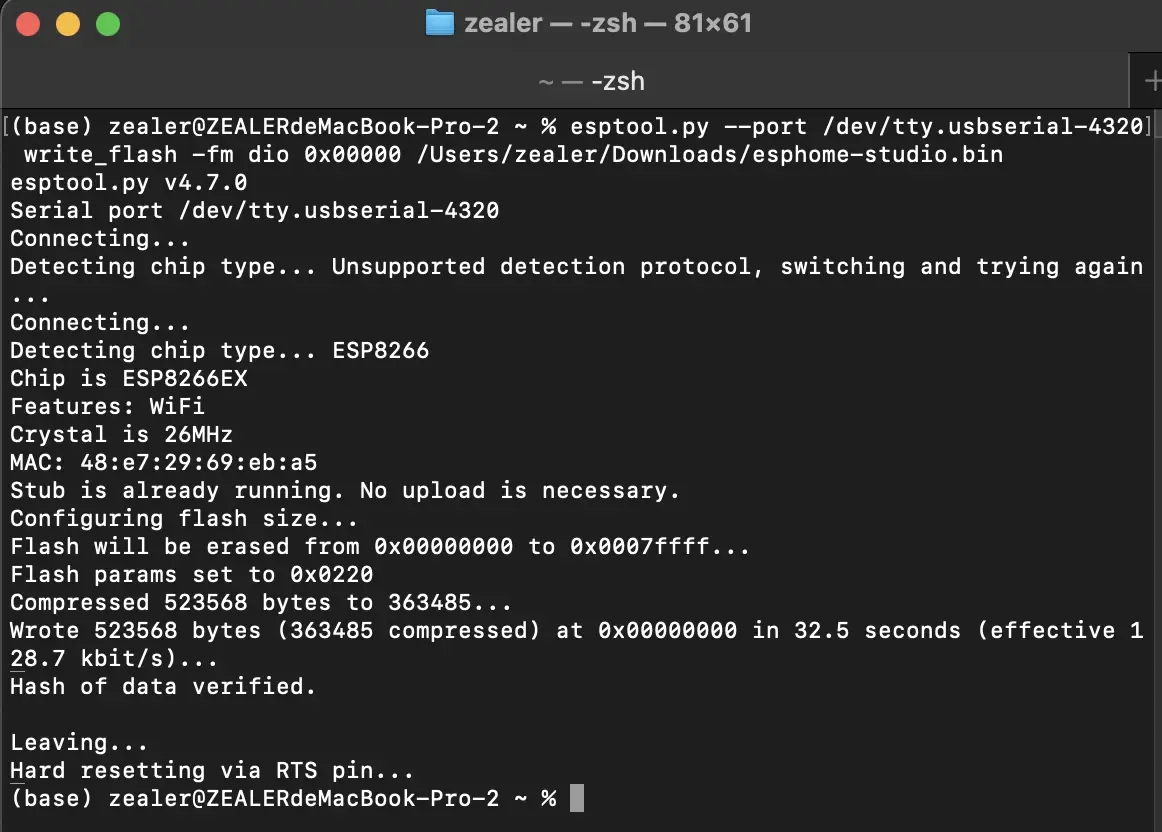Click the window title "zealer — -zsh — 81×61"
The width and height of the screenshot is (1162, 832).
pyautogui.click(x=608, y=23)
